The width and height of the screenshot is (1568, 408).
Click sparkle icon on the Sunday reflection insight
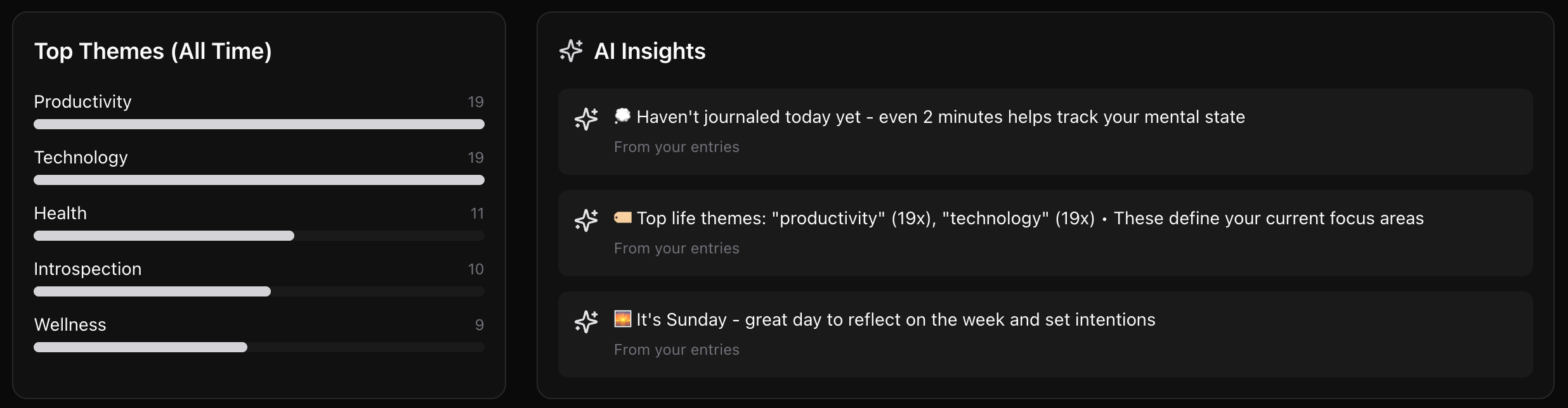pyautogui.click(x=586, y=321)
